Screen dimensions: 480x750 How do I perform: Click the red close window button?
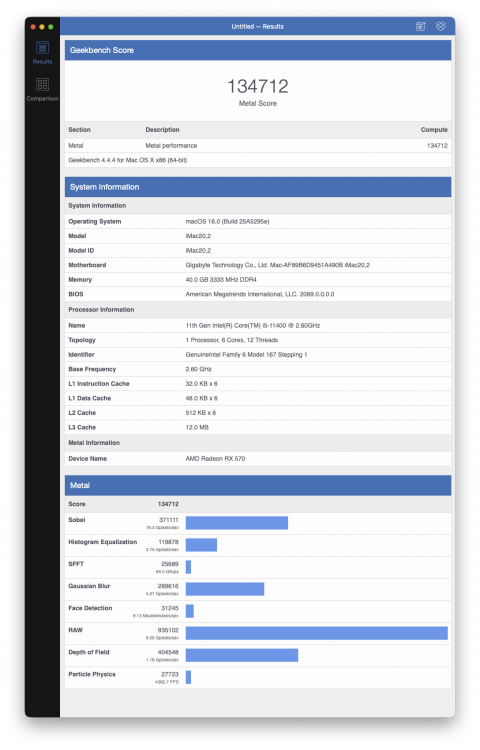(33, 27)
